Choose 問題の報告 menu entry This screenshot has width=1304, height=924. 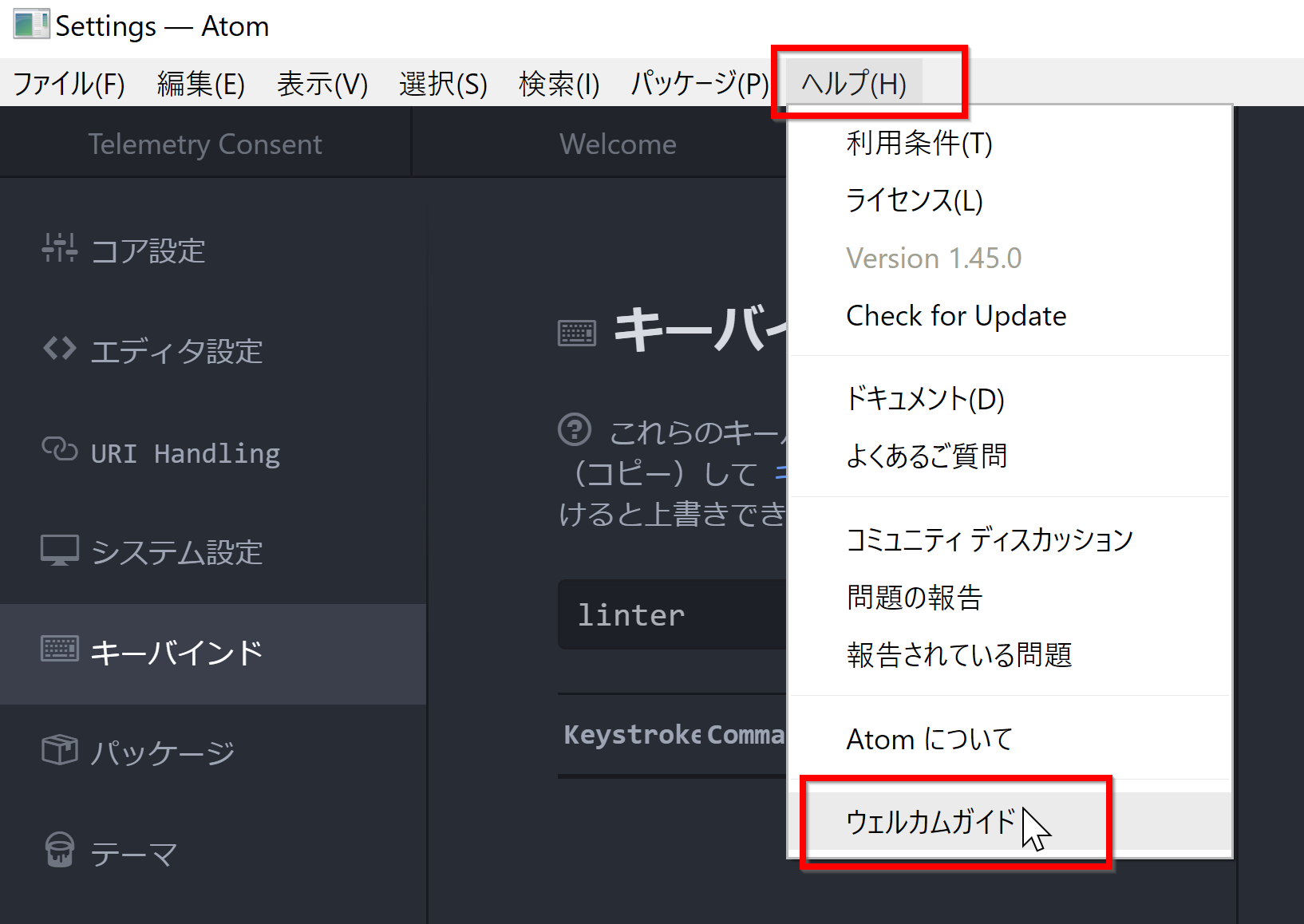coord(1010,597)
